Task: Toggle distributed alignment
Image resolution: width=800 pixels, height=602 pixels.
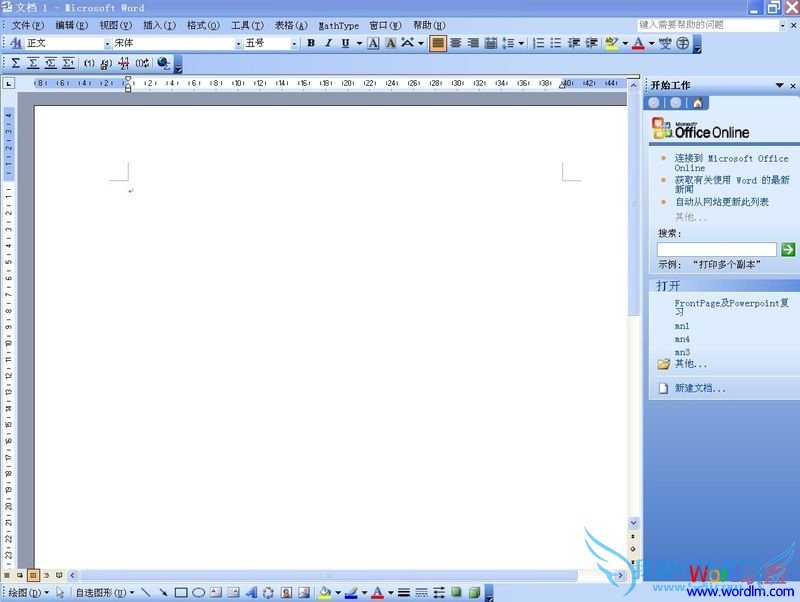Action: (491, 43)
